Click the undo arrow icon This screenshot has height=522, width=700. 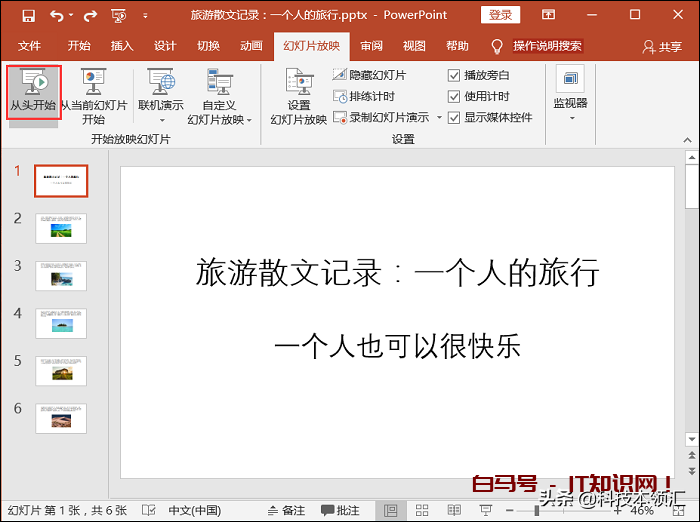tap(56, 16)
